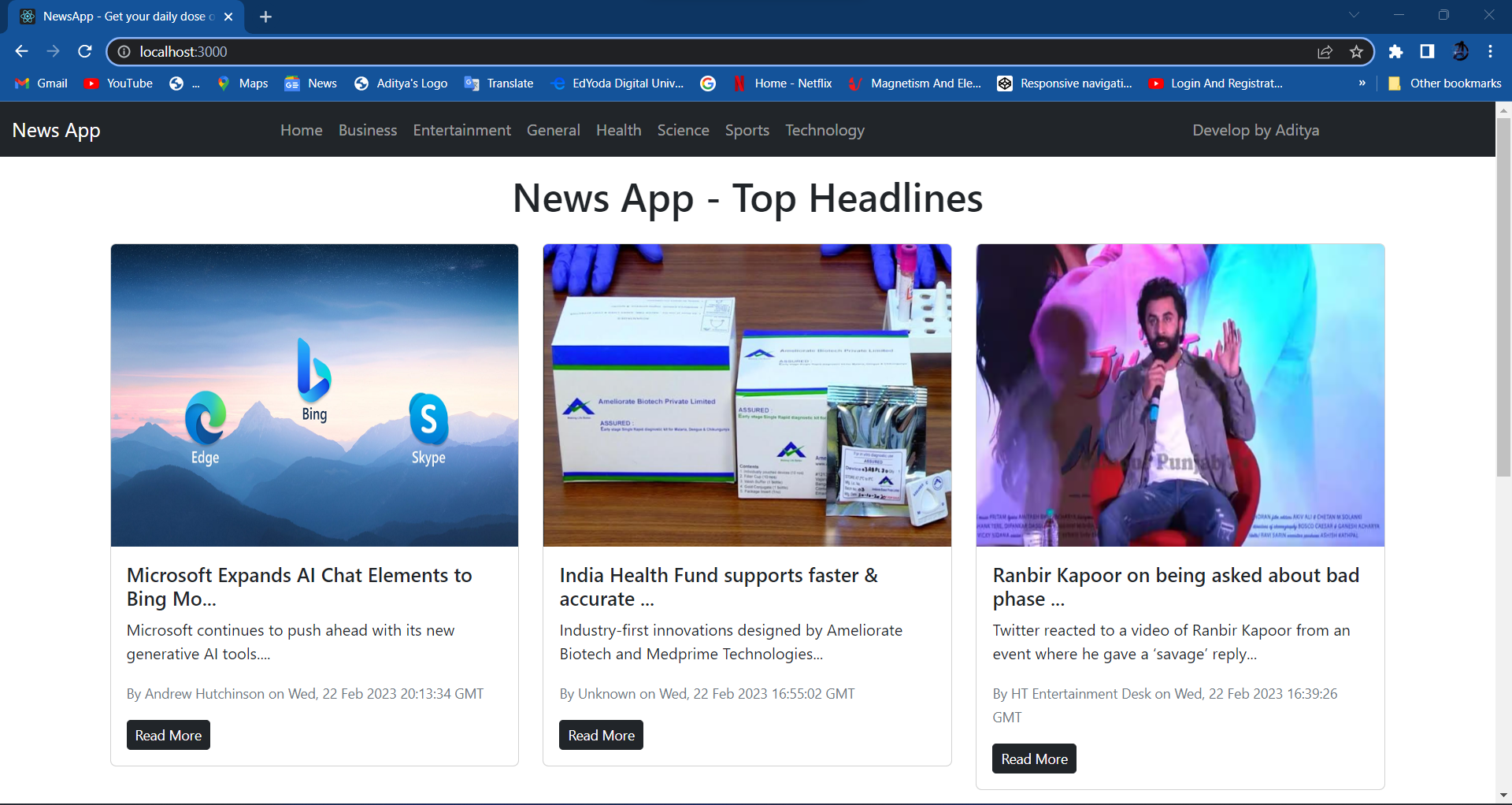This screenshot has width=1512, height=805.
Task: Go to Technology category in navbar
Action: pyautogui.click(x=825, y=130)
